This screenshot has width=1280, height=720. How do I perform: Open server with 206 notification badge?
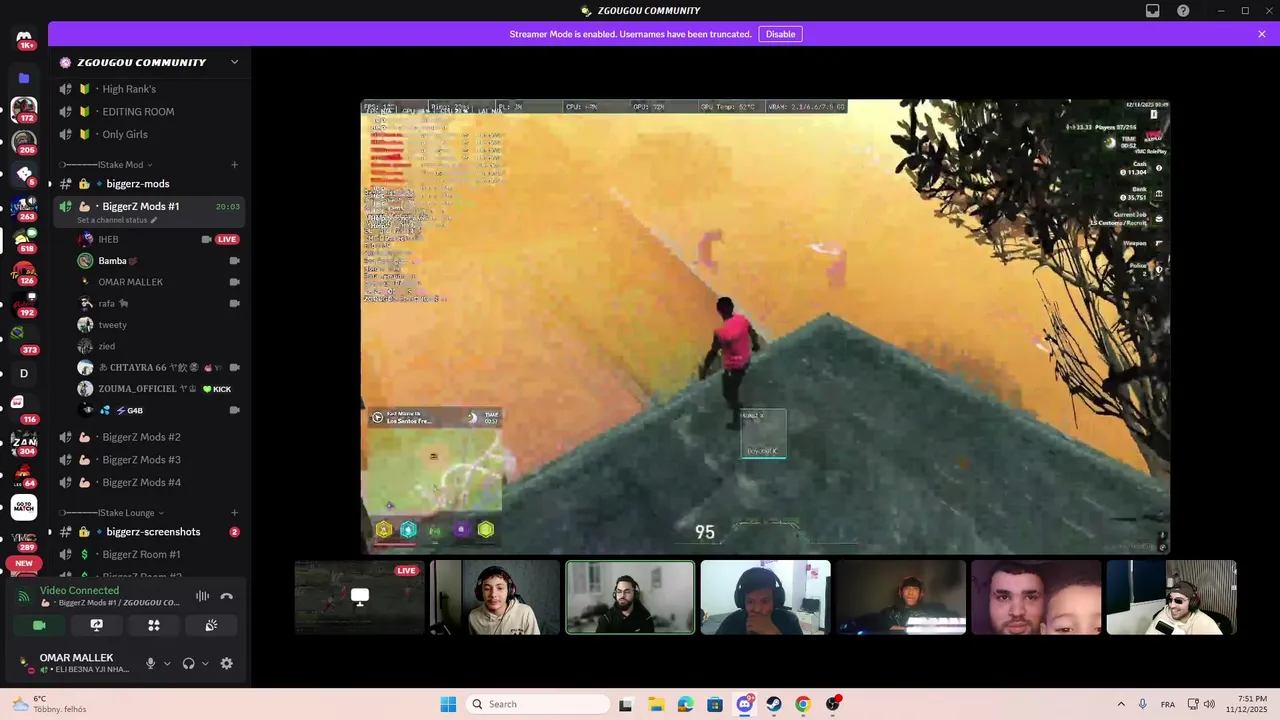24,142
